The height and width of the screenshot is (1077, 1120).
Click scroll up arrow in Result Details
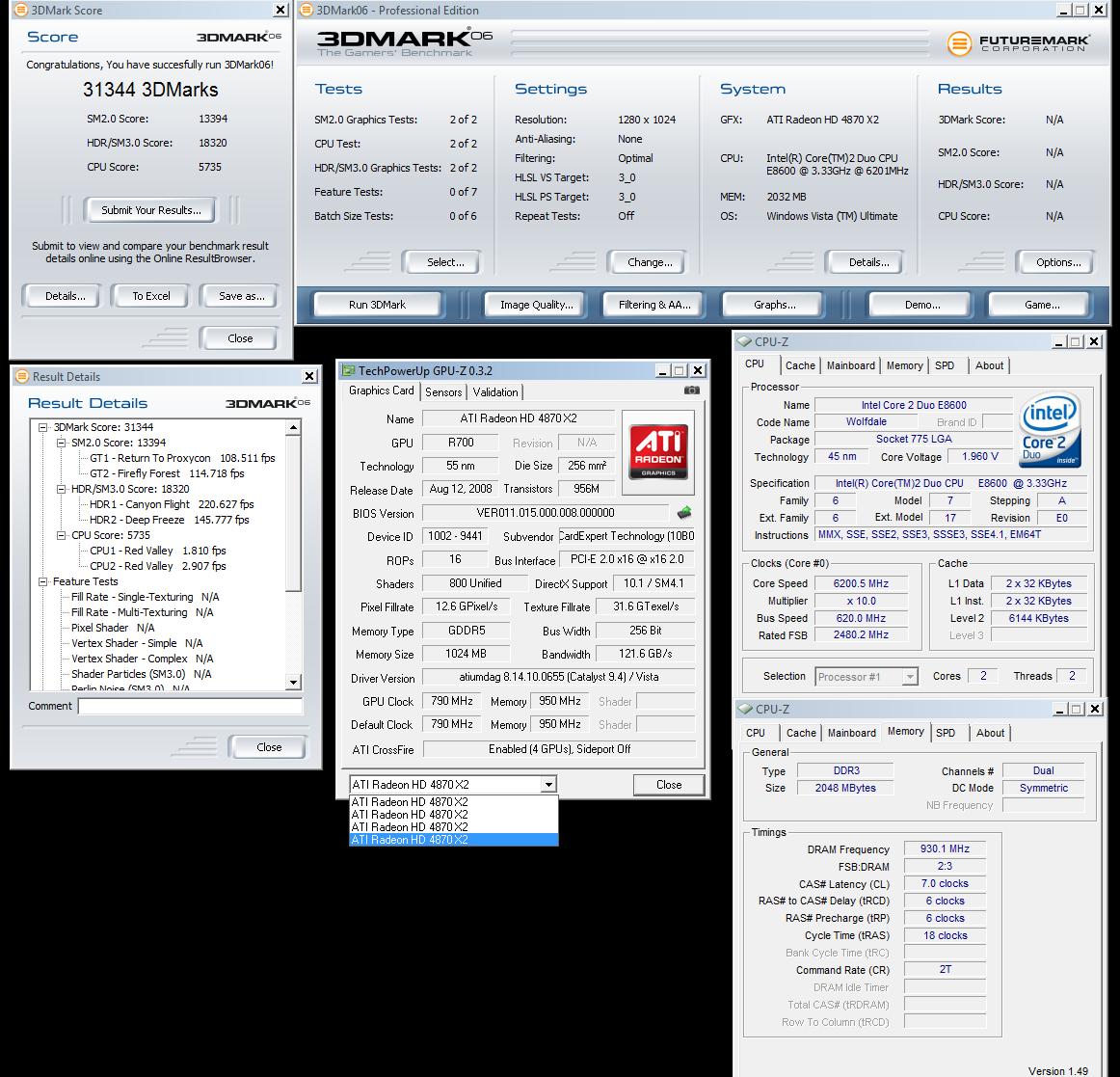(294, 427)
